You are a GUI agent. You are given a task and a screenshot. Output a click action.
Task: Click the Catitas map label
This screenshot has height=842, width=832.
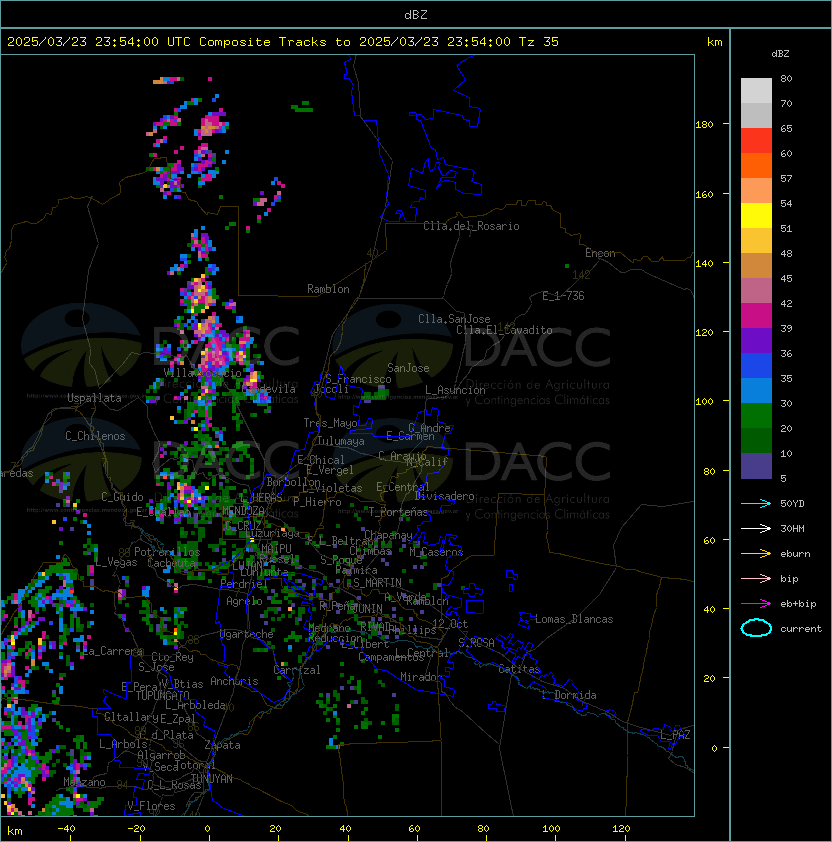(x=519, y=669)
